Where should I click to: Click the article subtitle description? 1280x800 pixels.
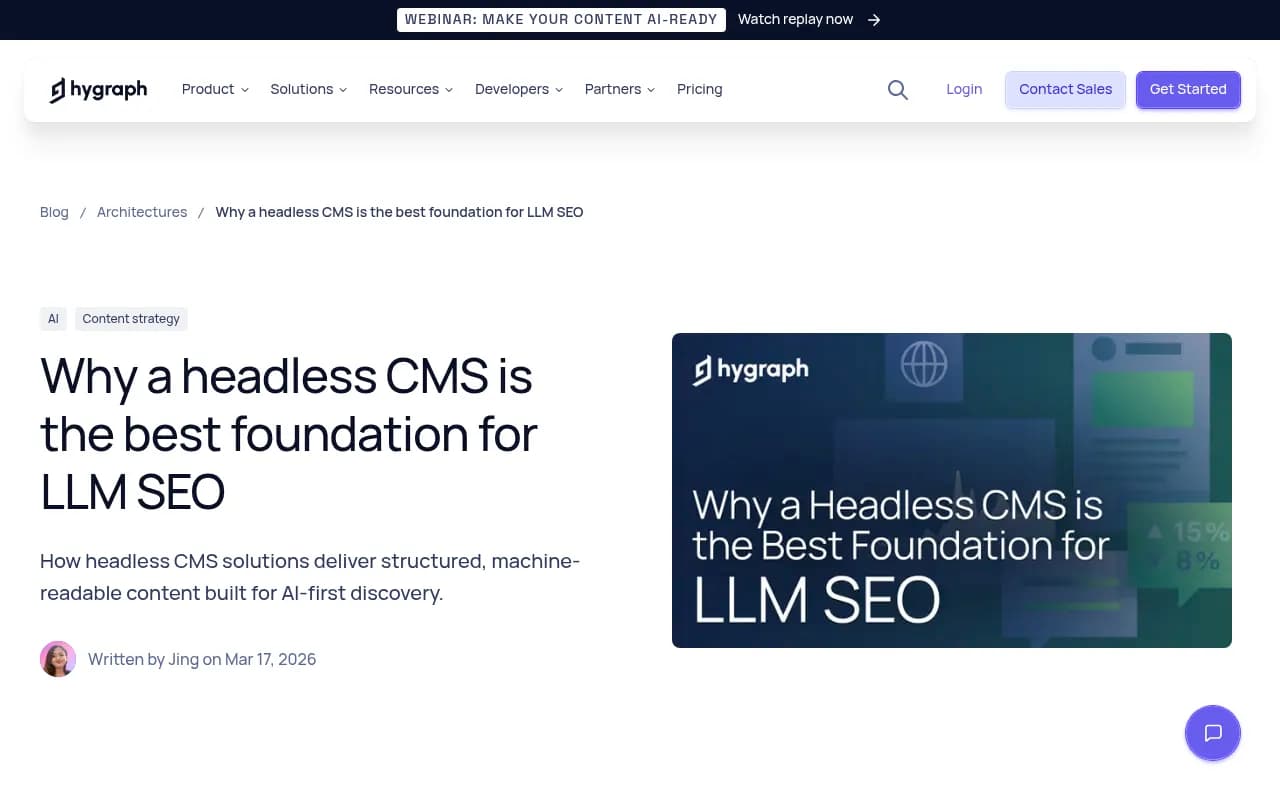pyautogui.click(x=310, y=577)
